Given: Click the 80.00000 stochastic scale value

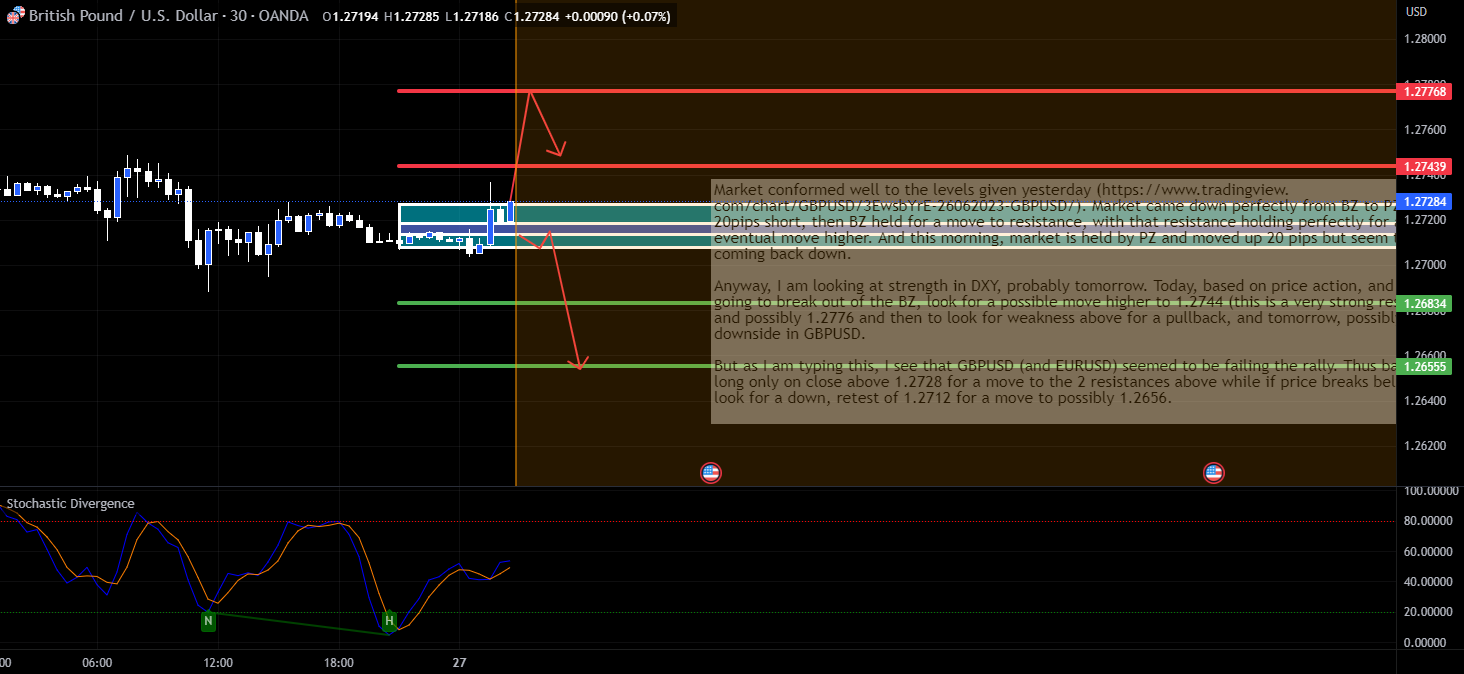Looking at the screenshot, I should coord(1429,521).
